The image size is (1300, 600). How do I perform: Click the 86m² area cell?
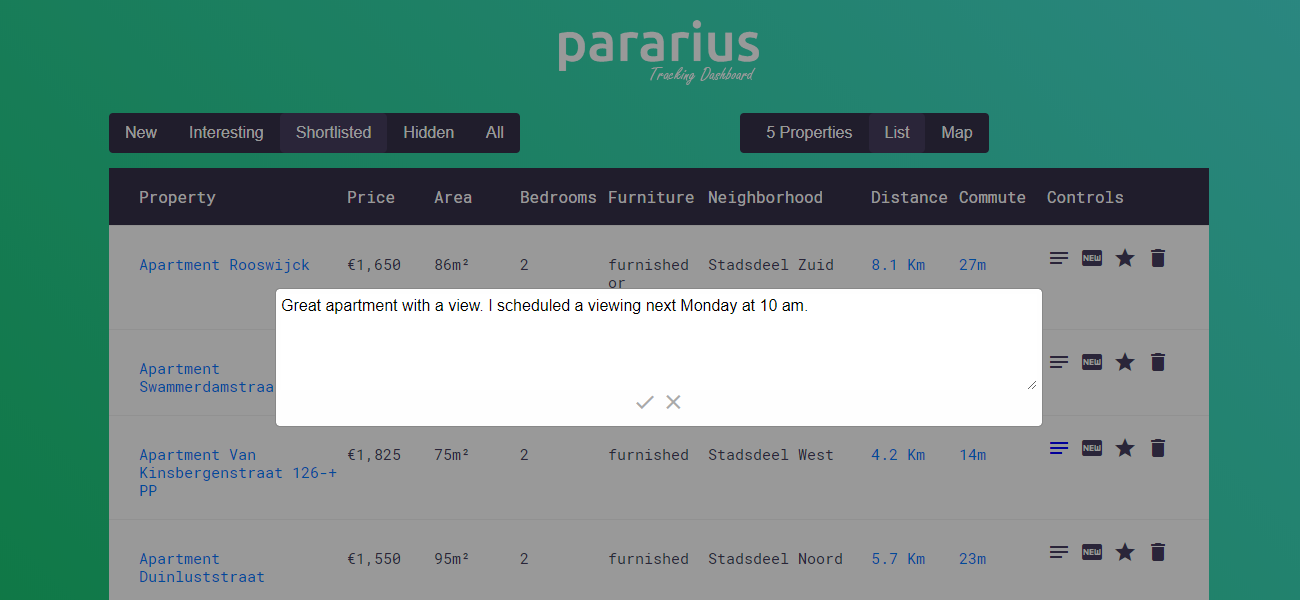[x=452, y=265]
